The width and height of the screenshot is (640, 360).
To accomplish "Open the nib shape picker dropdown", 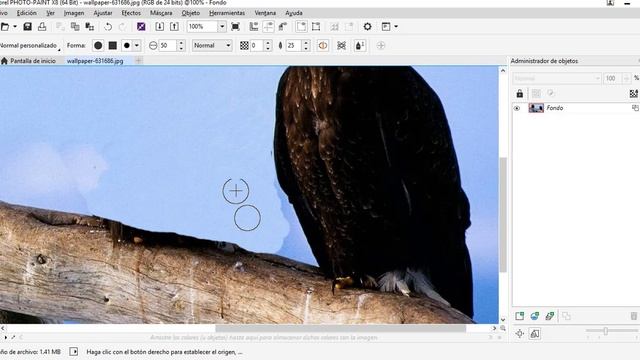I will [137, 45].
